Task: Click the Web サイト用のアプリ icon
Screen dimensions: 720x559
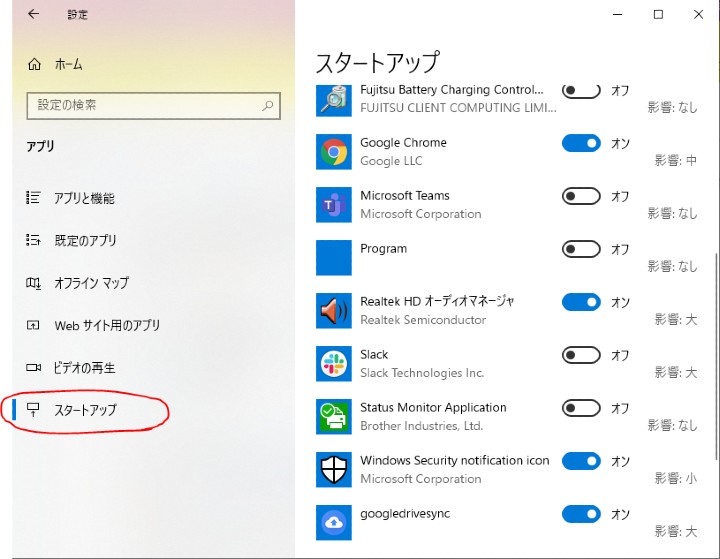Action: 33,325
